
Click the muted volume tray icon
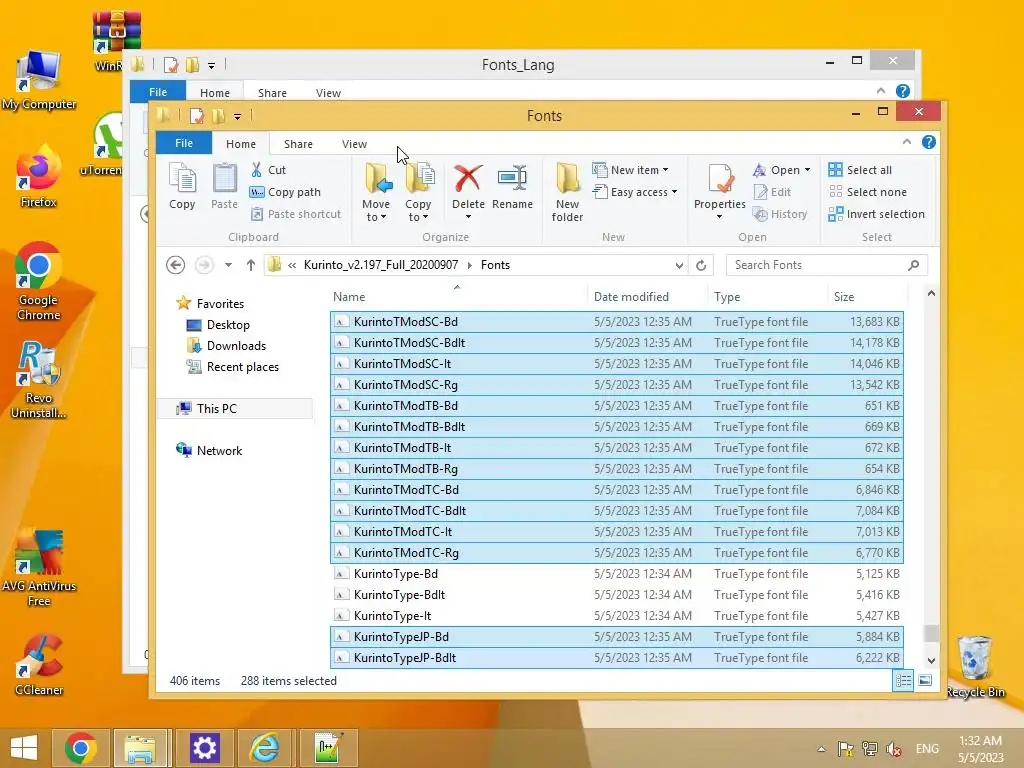point(894,749)
